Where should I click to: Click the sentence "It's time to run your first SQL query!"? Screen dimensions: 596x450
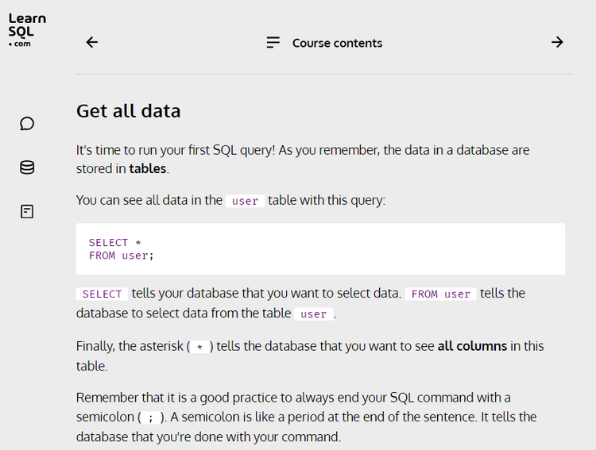coord(176,151)
